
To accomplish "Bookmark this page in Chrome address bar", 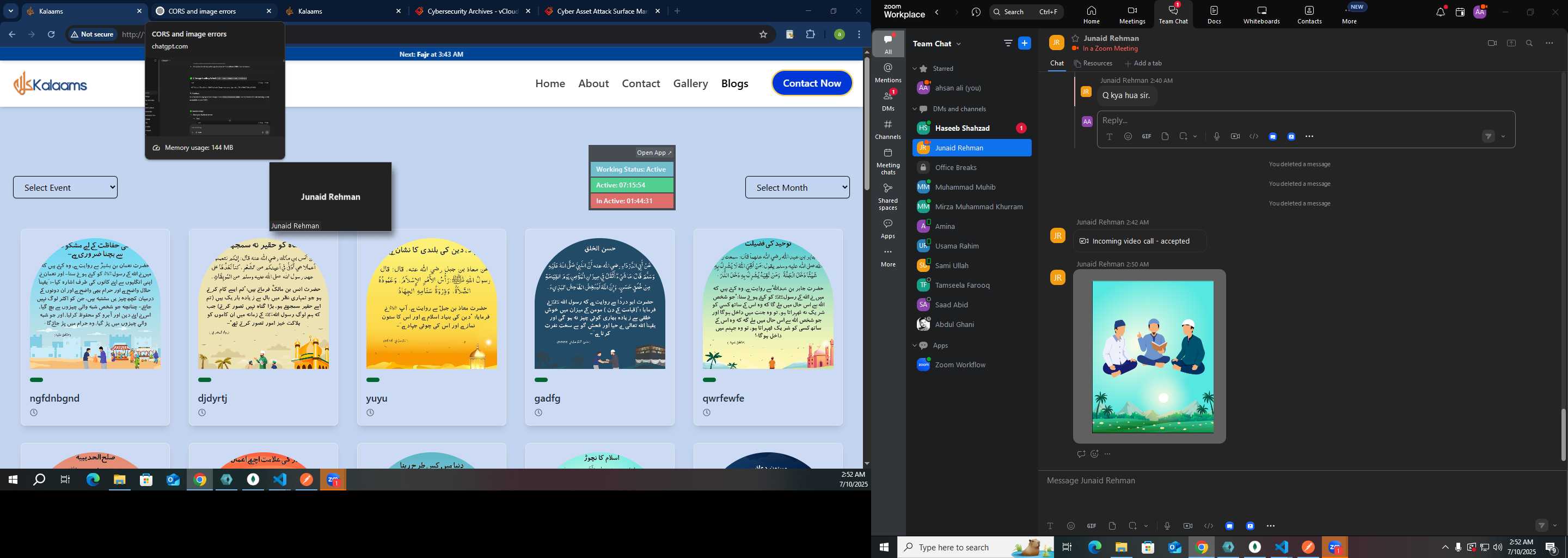I will tap(763, 35).
